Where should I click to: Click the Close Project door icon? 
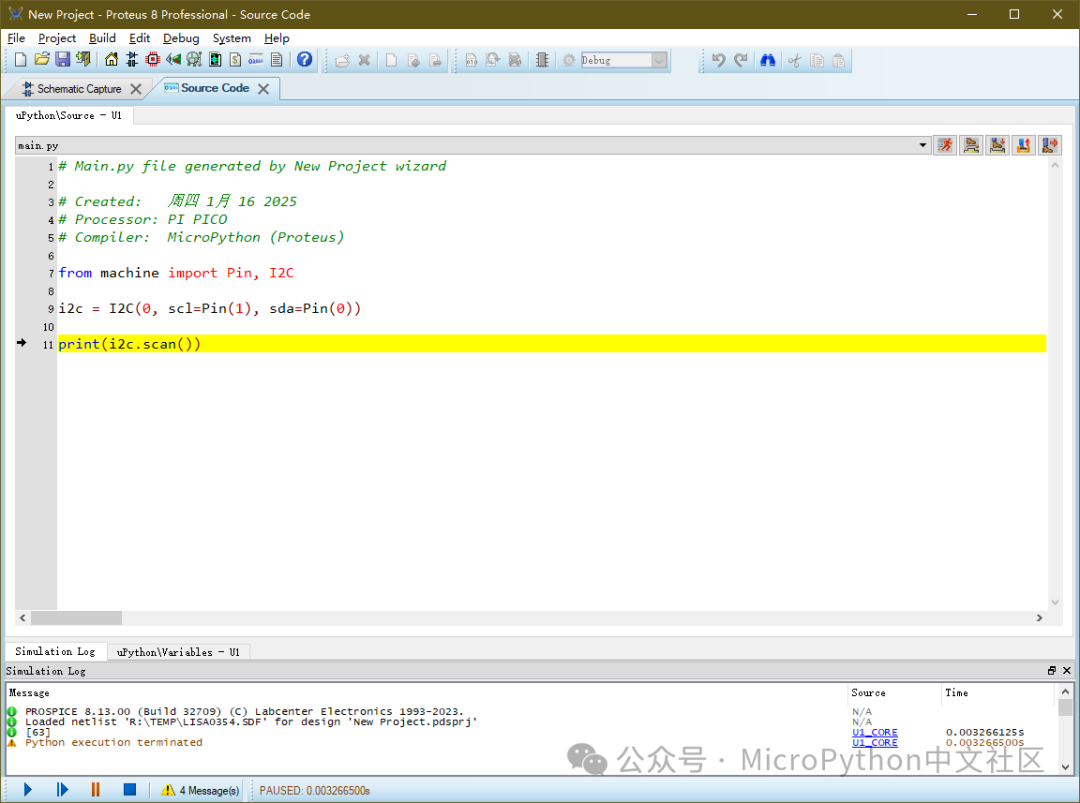tap(83, 60)
